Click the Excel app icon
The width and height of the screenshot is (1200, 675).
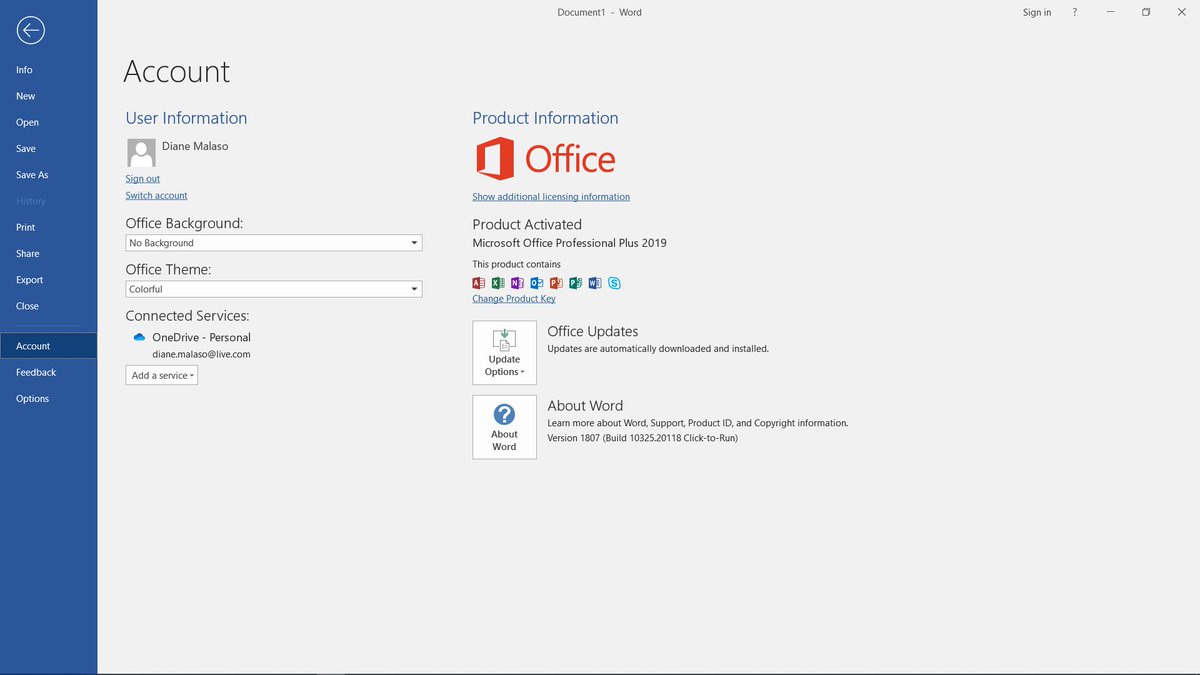click(498, 283)
